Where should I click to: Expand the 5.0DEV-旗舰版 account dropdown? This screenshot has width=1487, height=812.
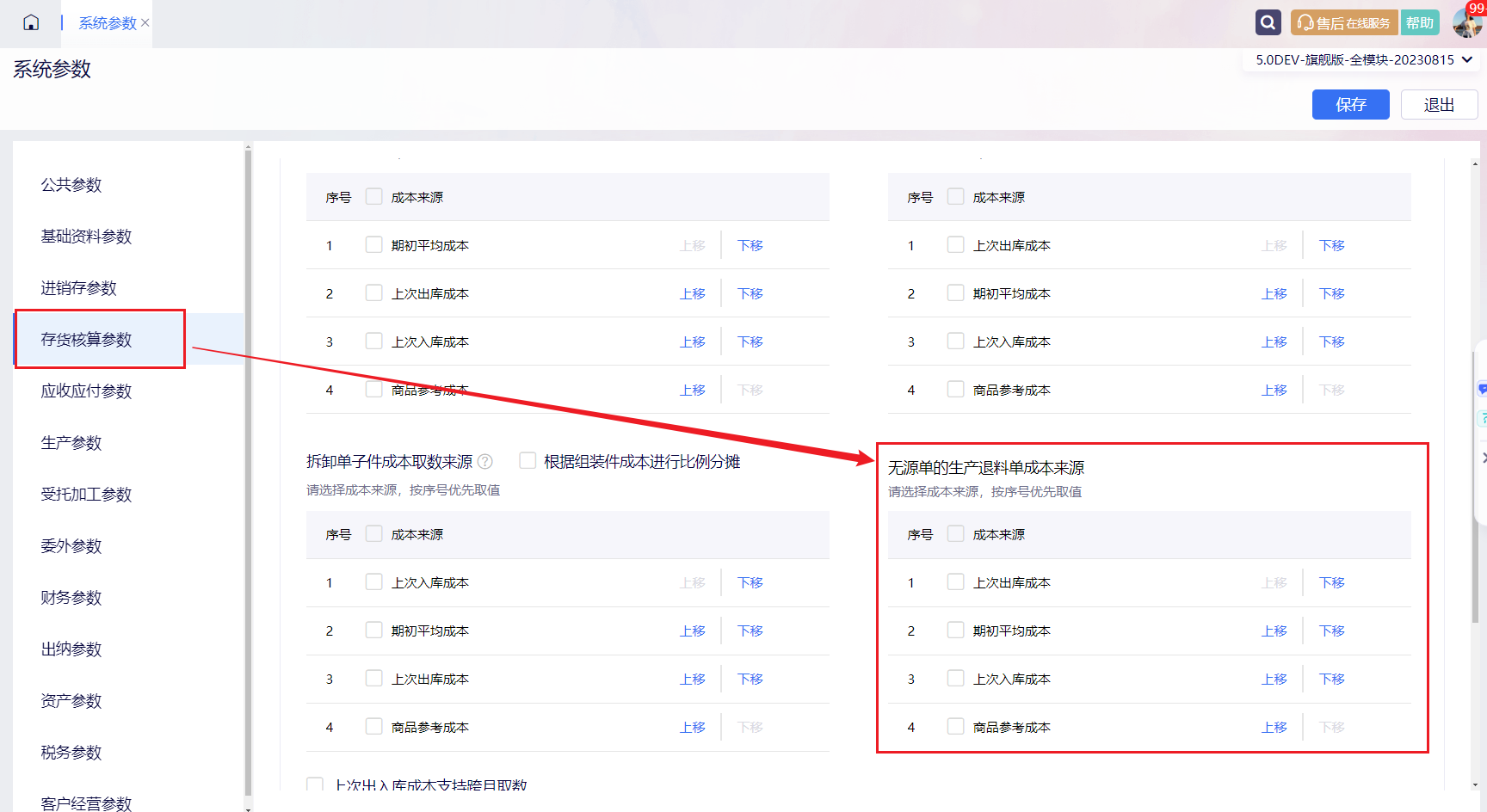[x=1364, y=59]
